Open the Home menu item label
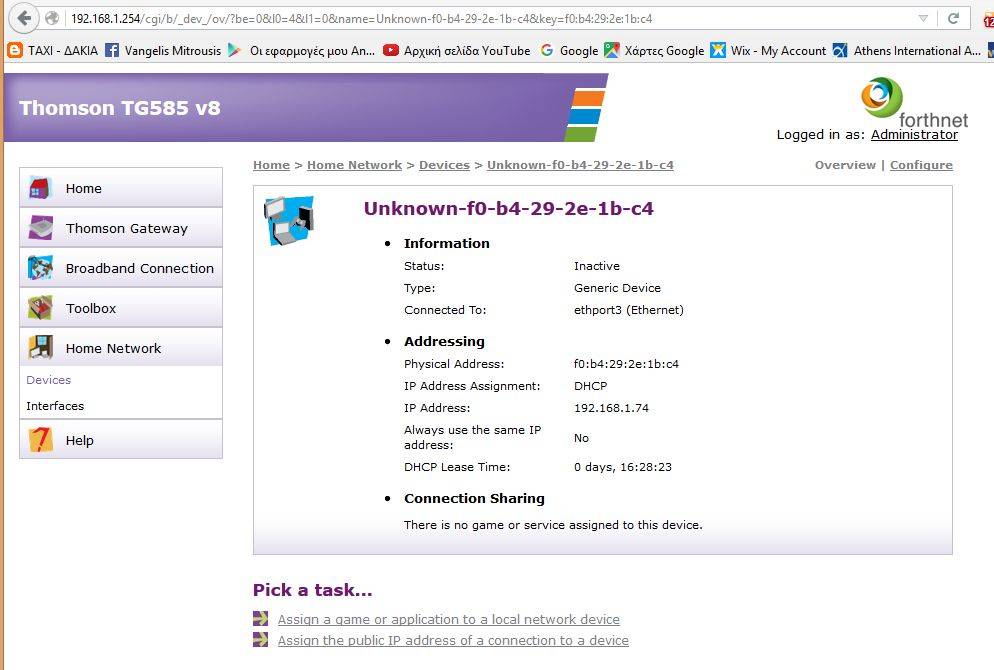The image size is (994, 670). 84,188
